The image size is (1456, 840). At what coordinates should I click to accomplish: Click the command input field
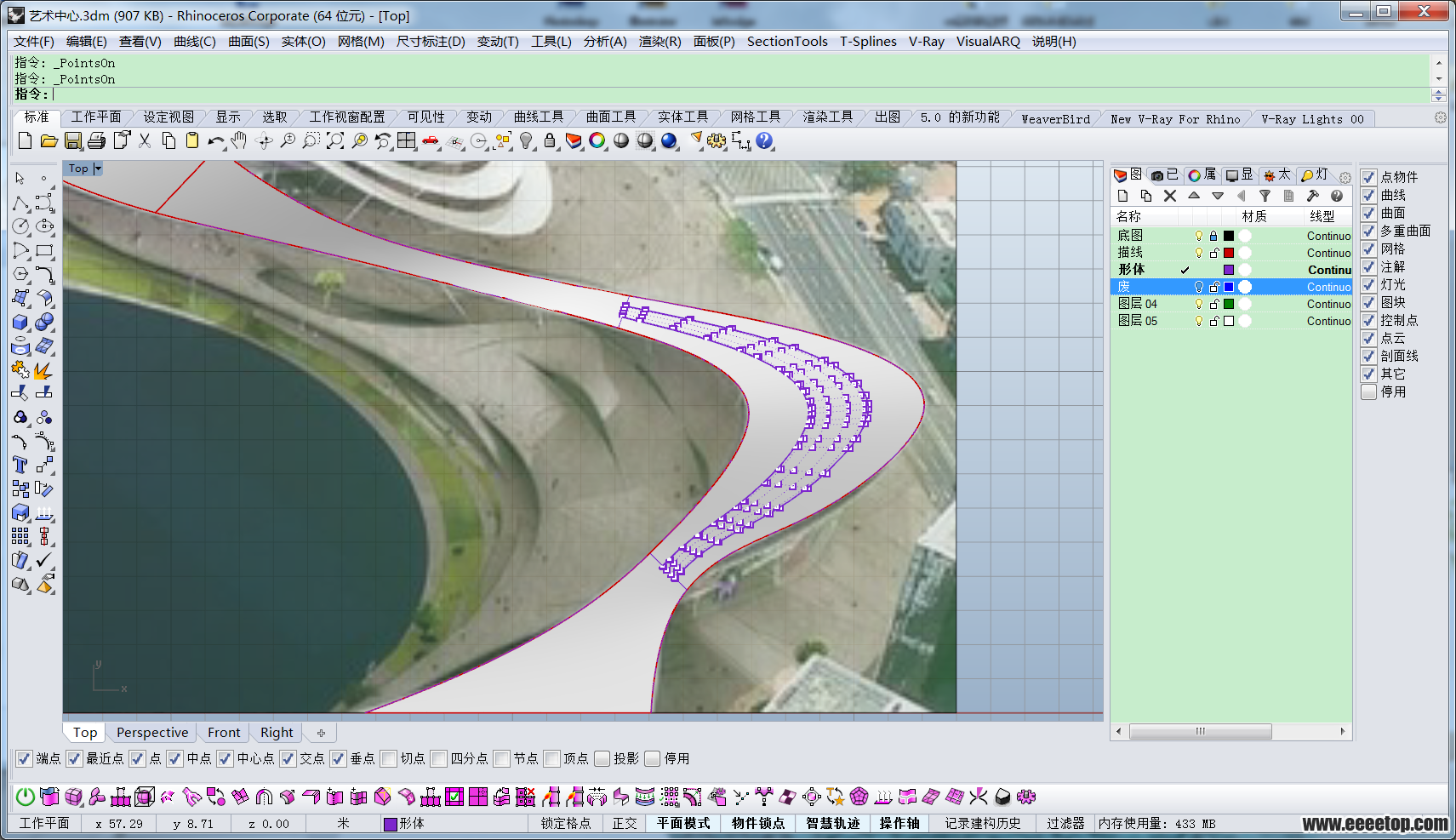coord(740,94)
